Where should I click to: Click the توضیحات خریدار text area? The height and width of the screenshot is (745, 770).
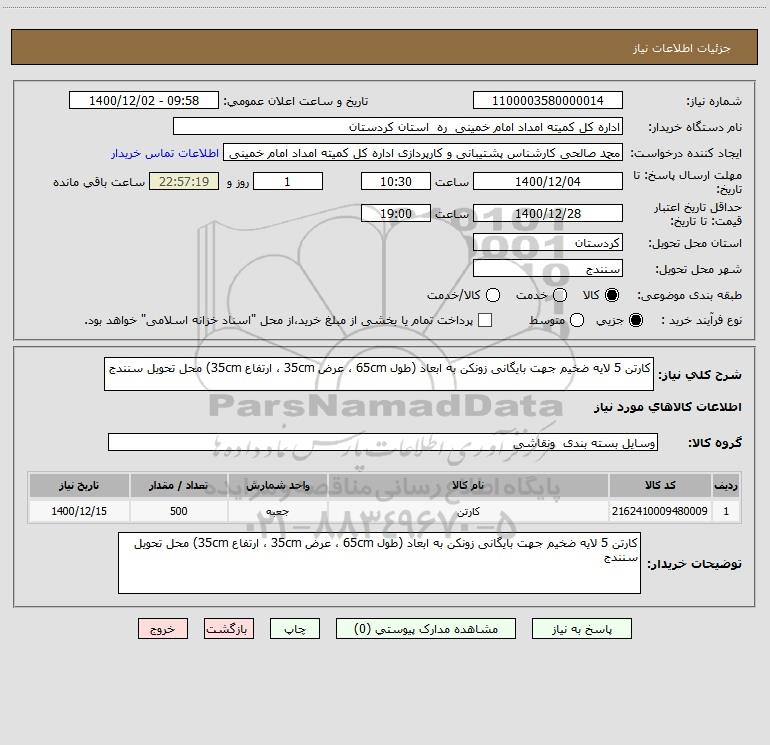click(379, 563)
